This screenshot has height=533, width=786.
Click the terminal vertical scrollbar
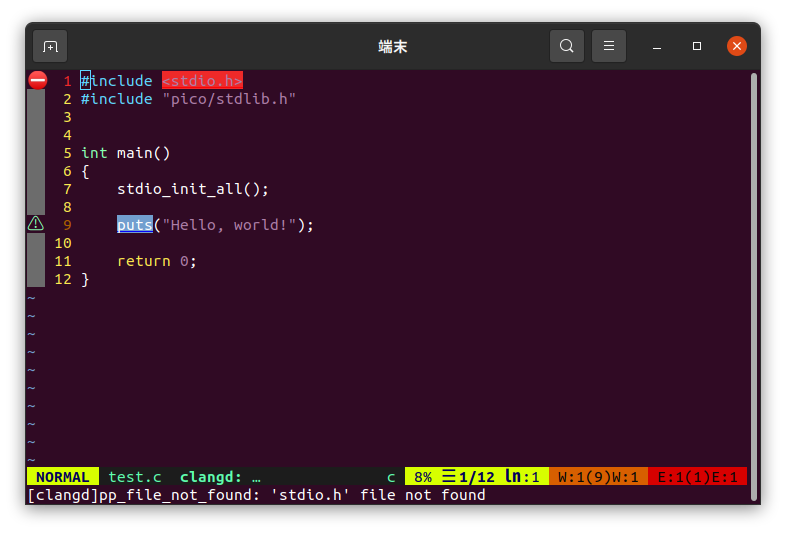click(753, 287)
